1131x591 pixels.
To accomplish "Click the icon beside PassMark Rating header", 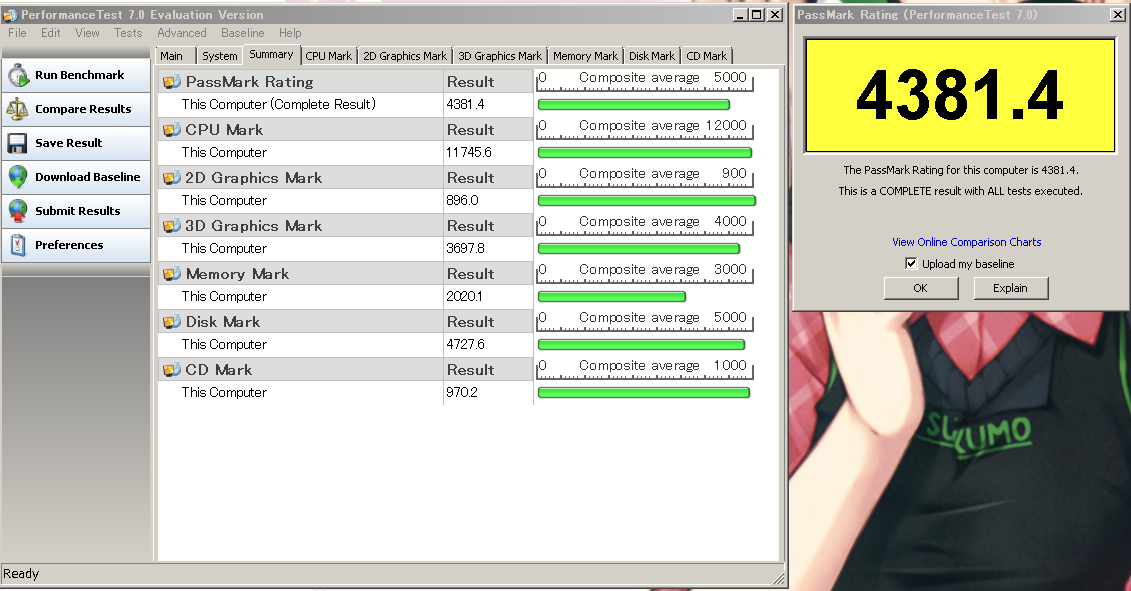I will [x=172, y=82].
